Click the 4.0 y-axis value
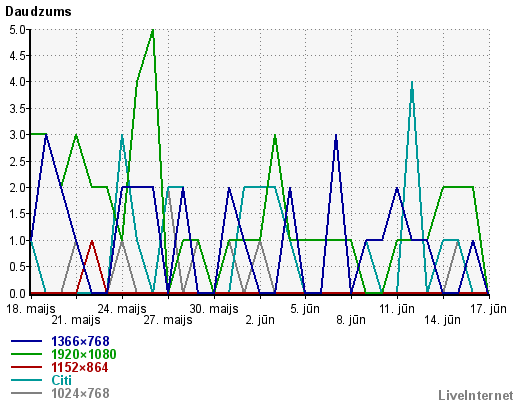The image size is (520, 405). coord(17,82)
